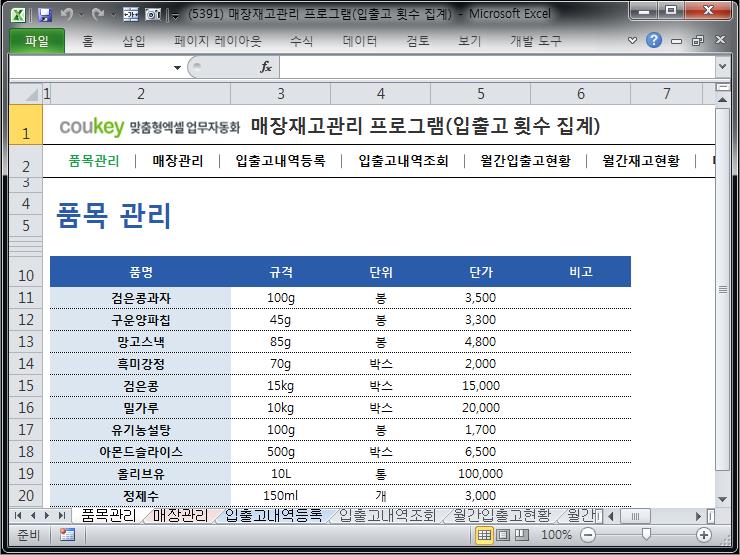Open the 페이지 레이아웃 ribbon tab
Screen dimensions: 740x555
(218, 41)
